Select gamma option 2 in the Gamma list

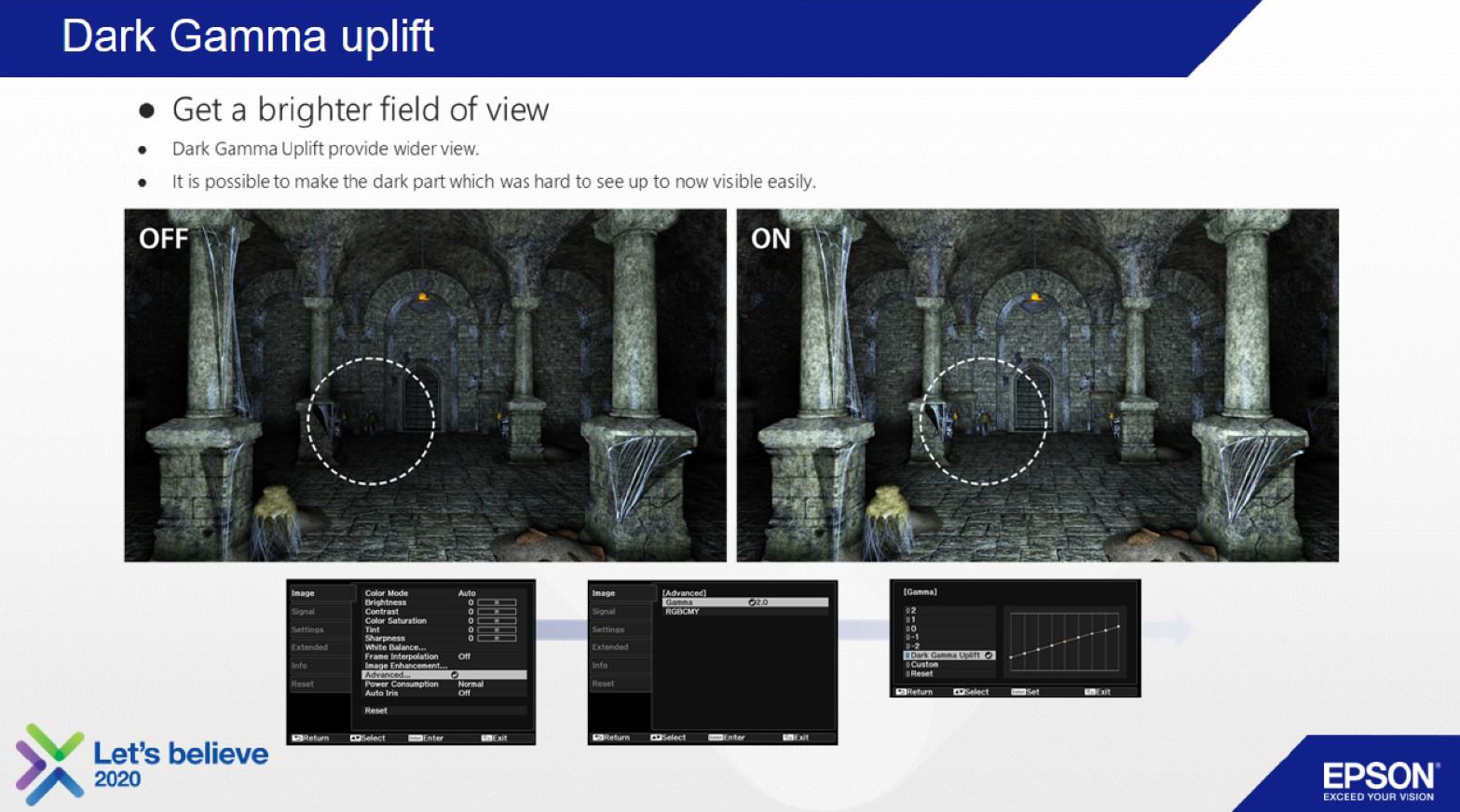[x=912, y=611]
